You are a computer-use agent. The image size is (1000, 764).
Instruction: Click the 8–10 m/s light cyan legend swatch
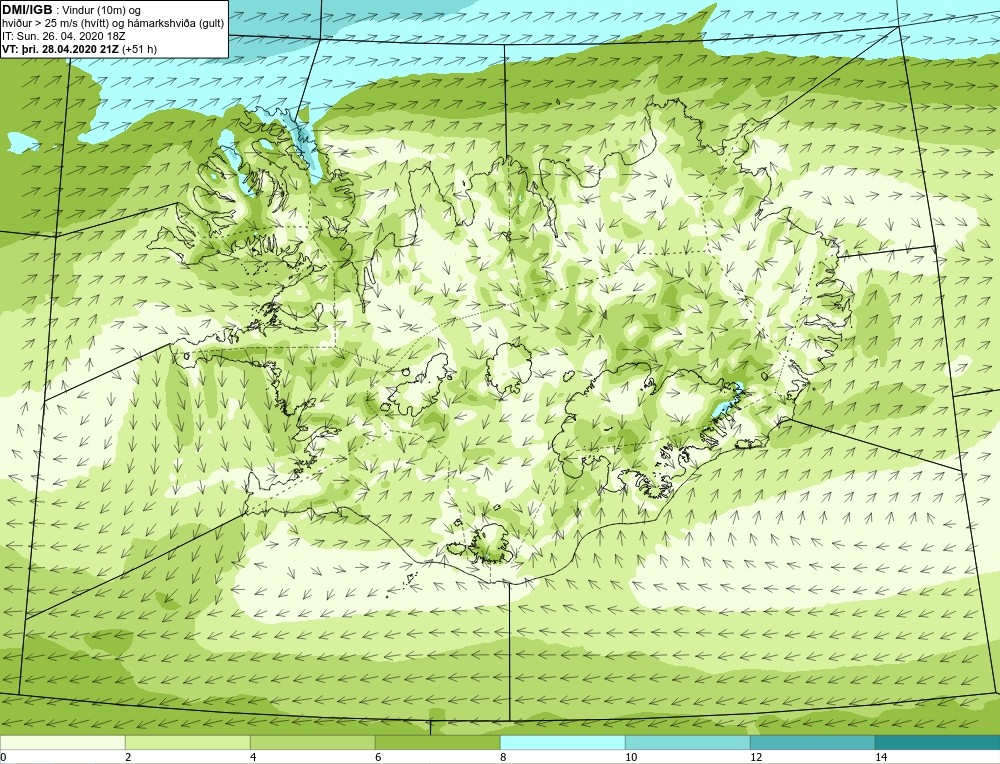click(x=562, y=742)
